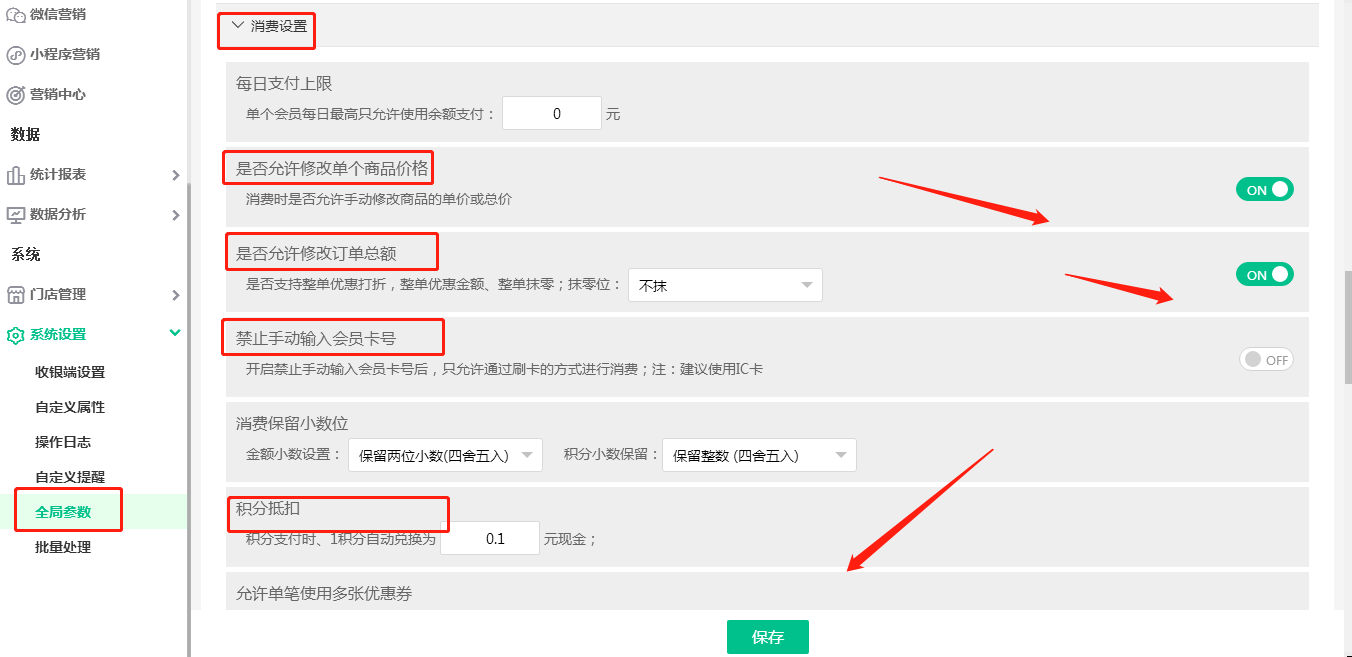Screen dimensions: 1352x657
Task: Click the daily payment limit input field
Action: (x=552, y=113)
